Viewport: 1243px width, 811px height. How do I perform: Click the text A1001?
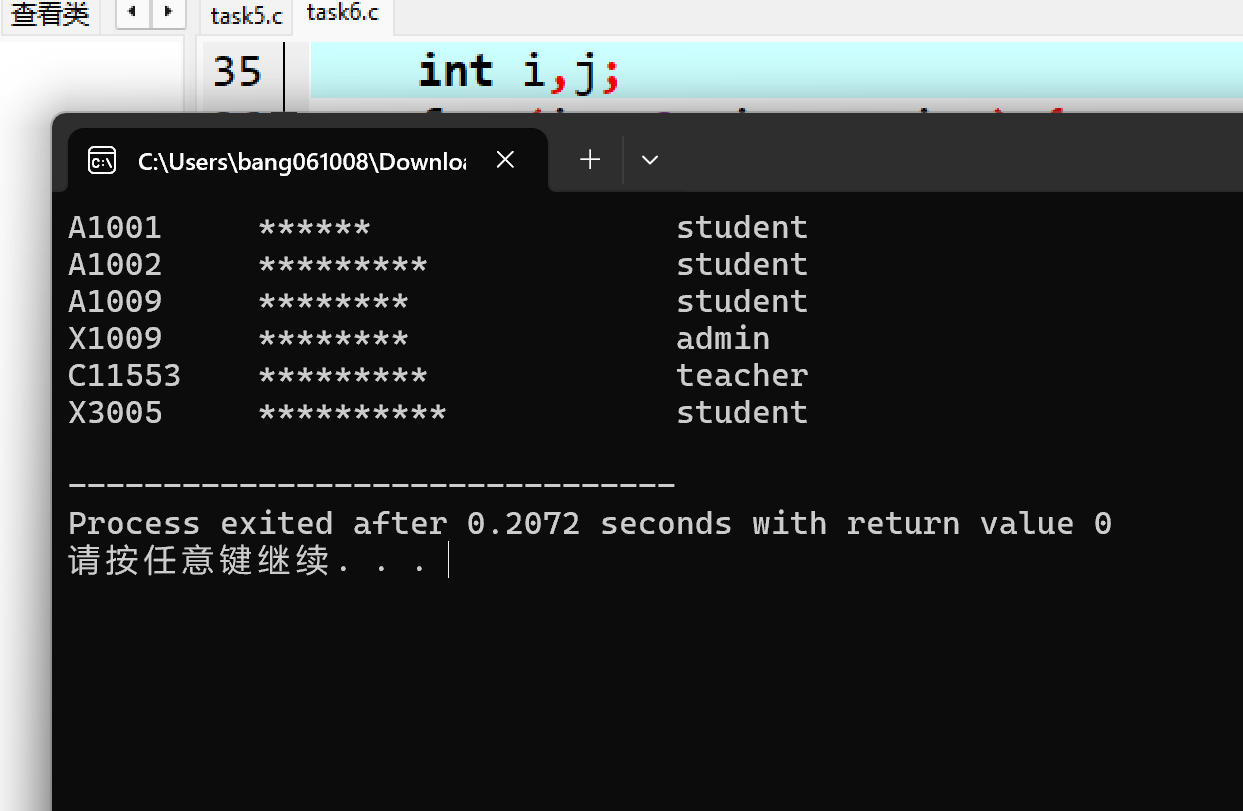[x=115, y=228]
